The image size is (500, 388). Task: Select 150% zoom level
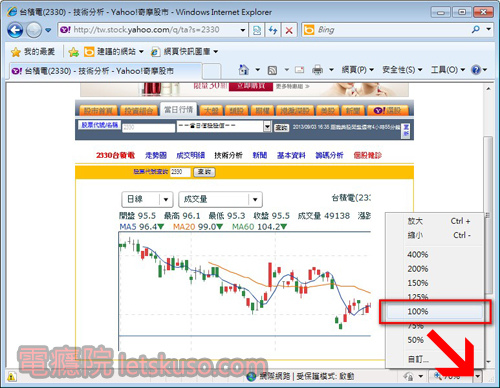pyautogui.click(x=435, y=283)
